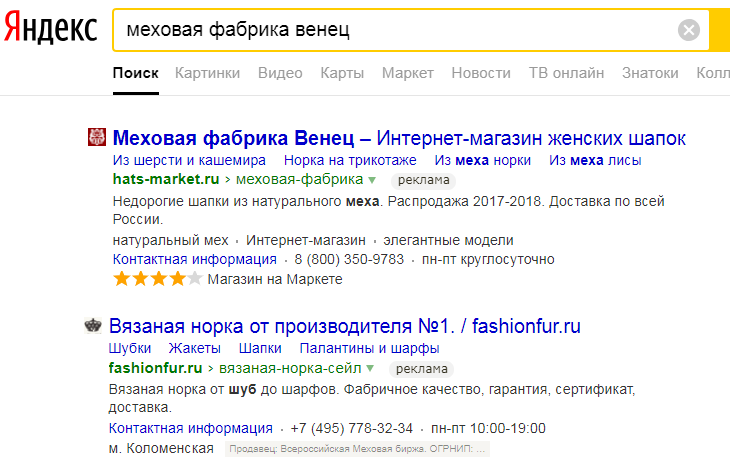Click the натуральный мех text
The width and height of the screenshot is (738, 470).
170,240
